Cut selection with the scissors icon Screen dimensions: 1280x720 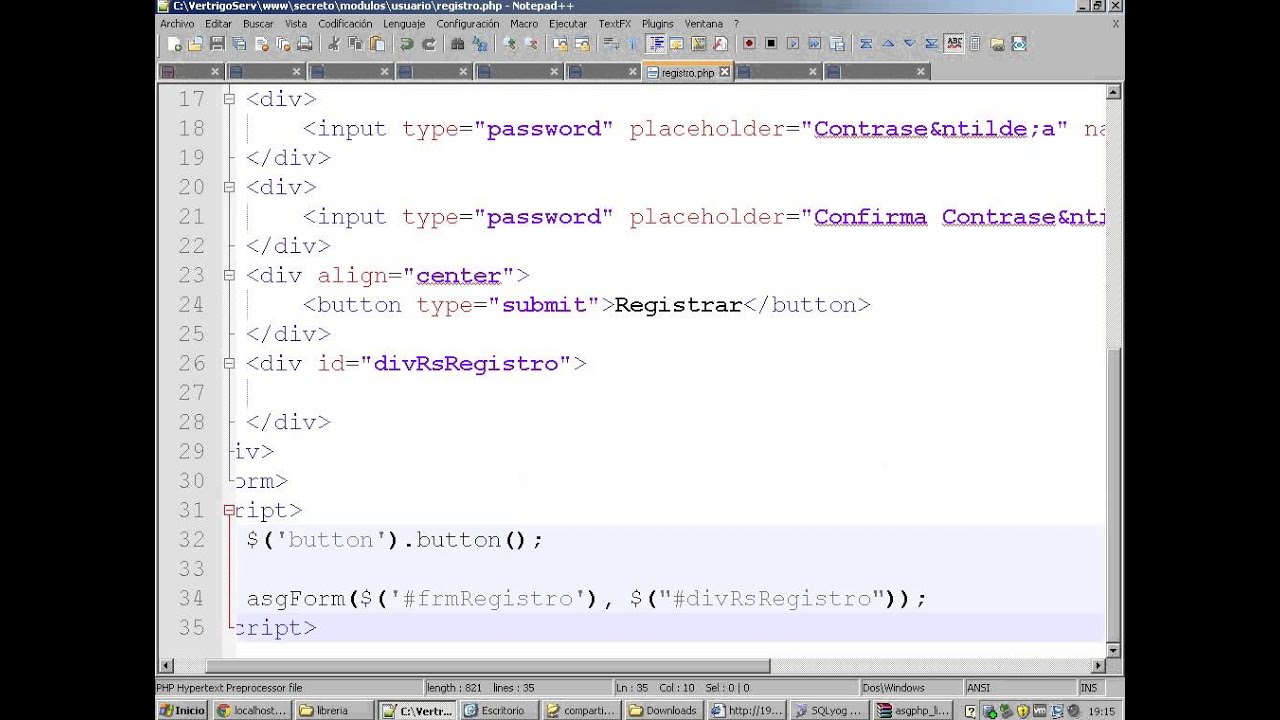[x=334, y=44]
